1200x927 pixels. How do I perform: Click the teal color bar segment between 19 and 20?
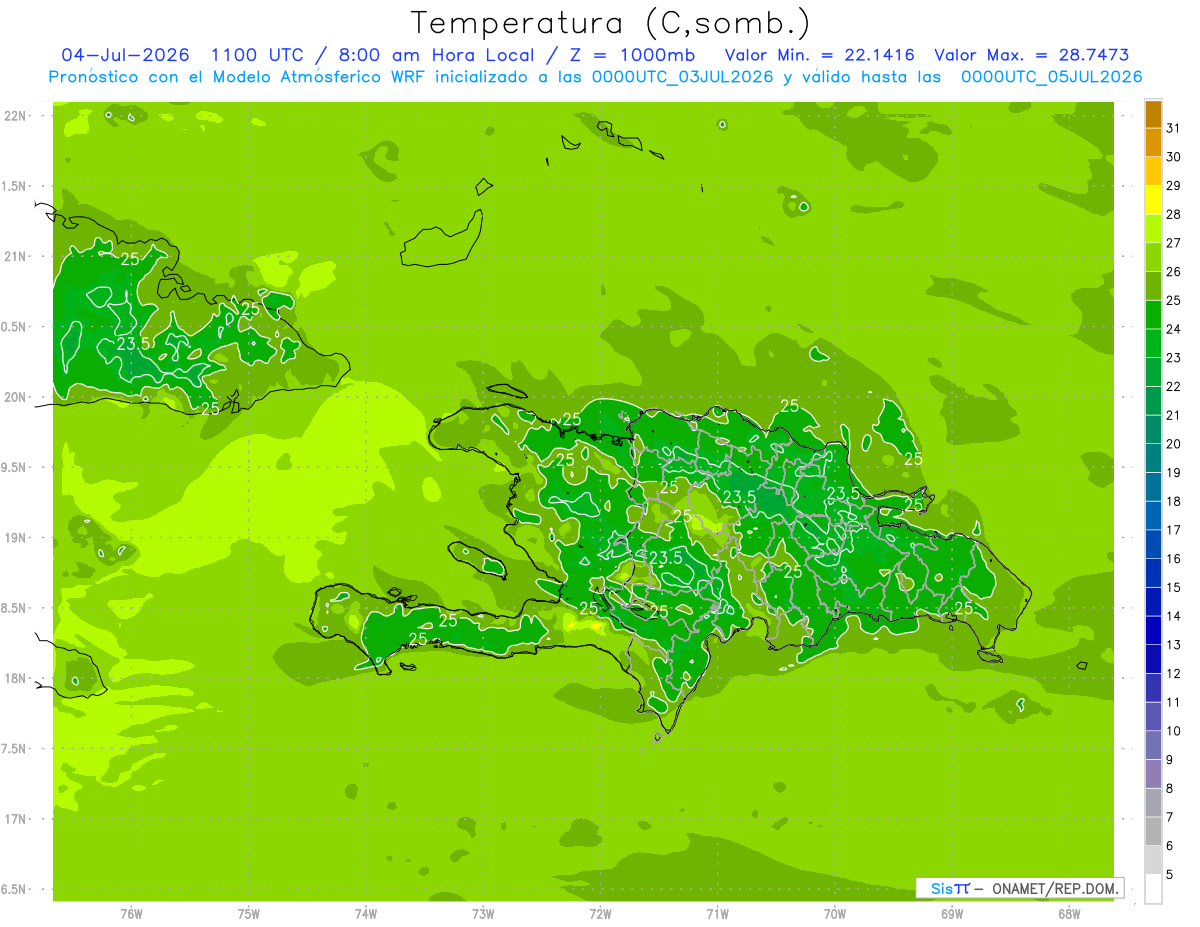coord(1153,458)
